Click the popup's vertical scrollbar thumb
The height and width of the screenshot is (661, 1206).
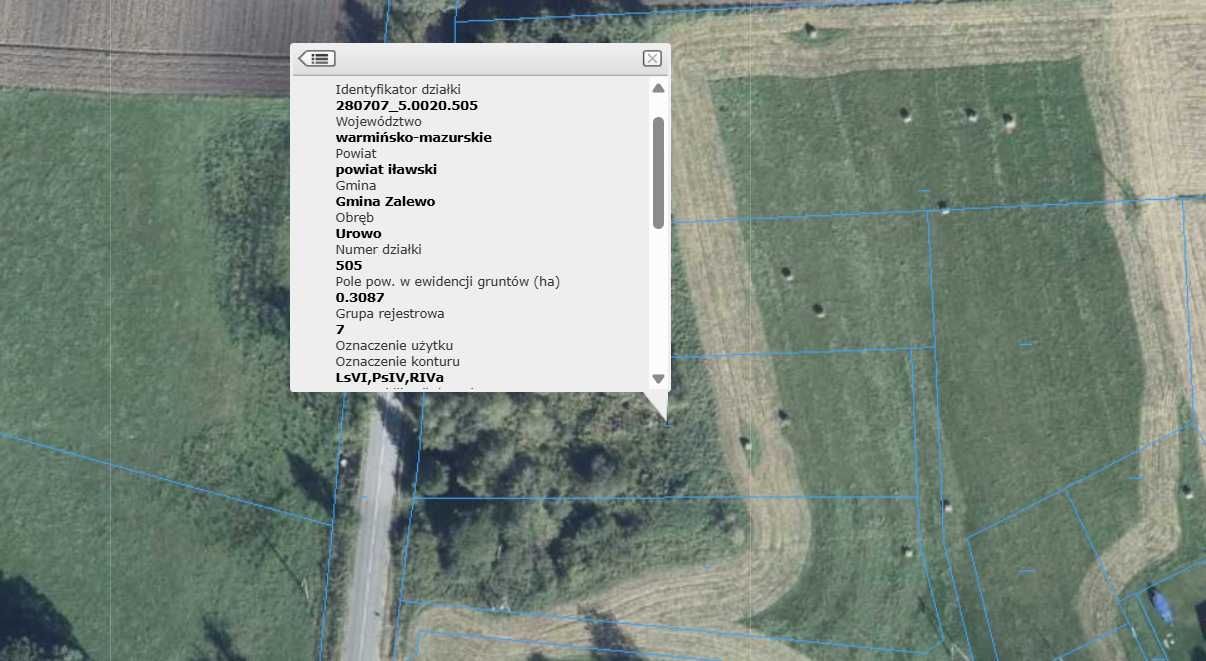(x=658, y=172)
